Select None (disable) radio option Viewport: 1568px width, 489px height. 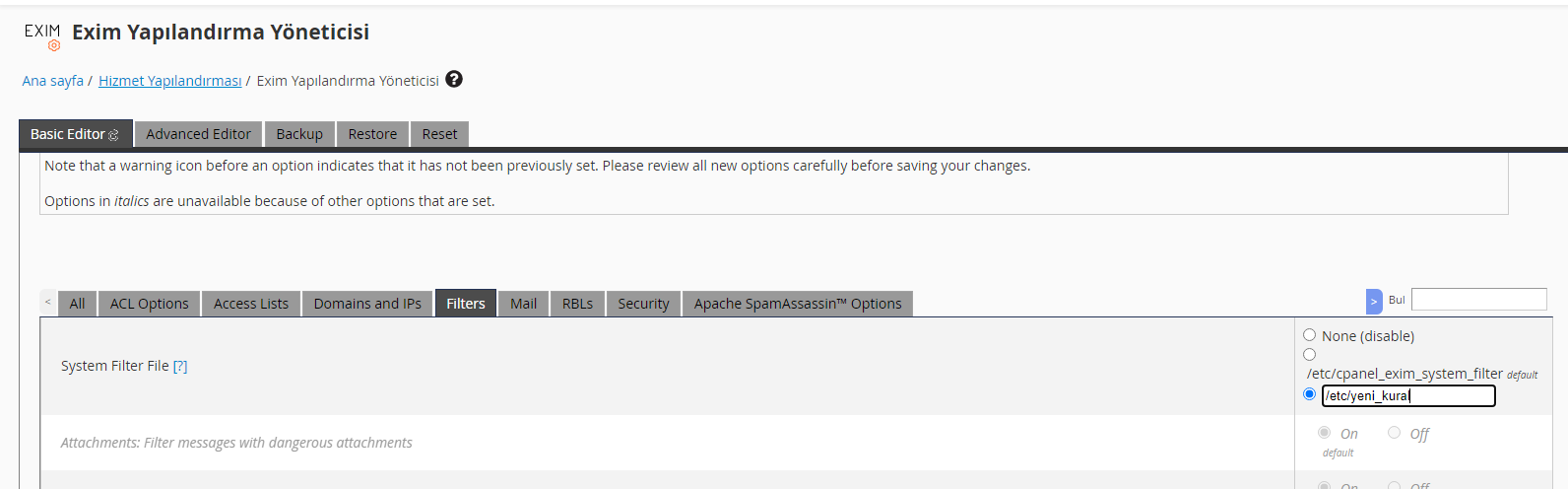pyautogui.click(x=1309, y=335)
